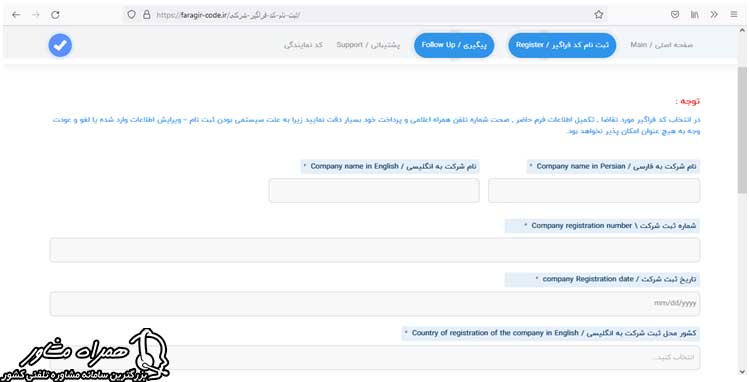Click the Follow Up / پیگیری button
This screenshot has height=382, width=749.
454,45
